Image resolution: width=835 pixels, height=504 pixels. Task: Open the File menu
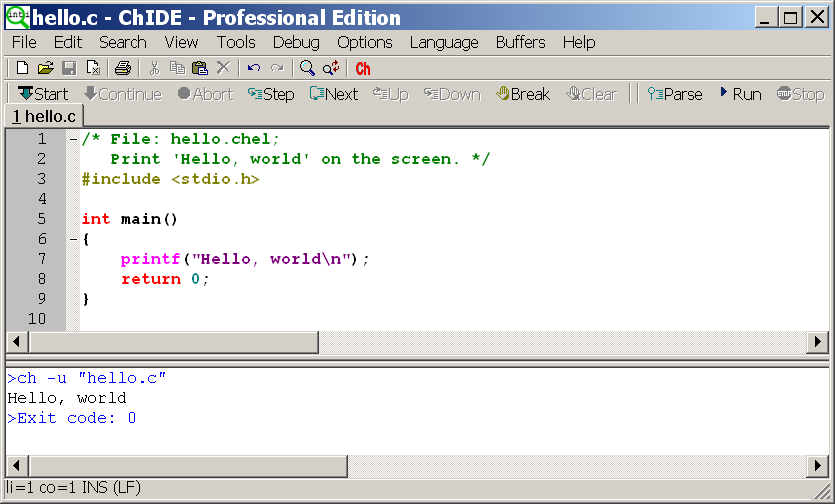coord(24,42)
